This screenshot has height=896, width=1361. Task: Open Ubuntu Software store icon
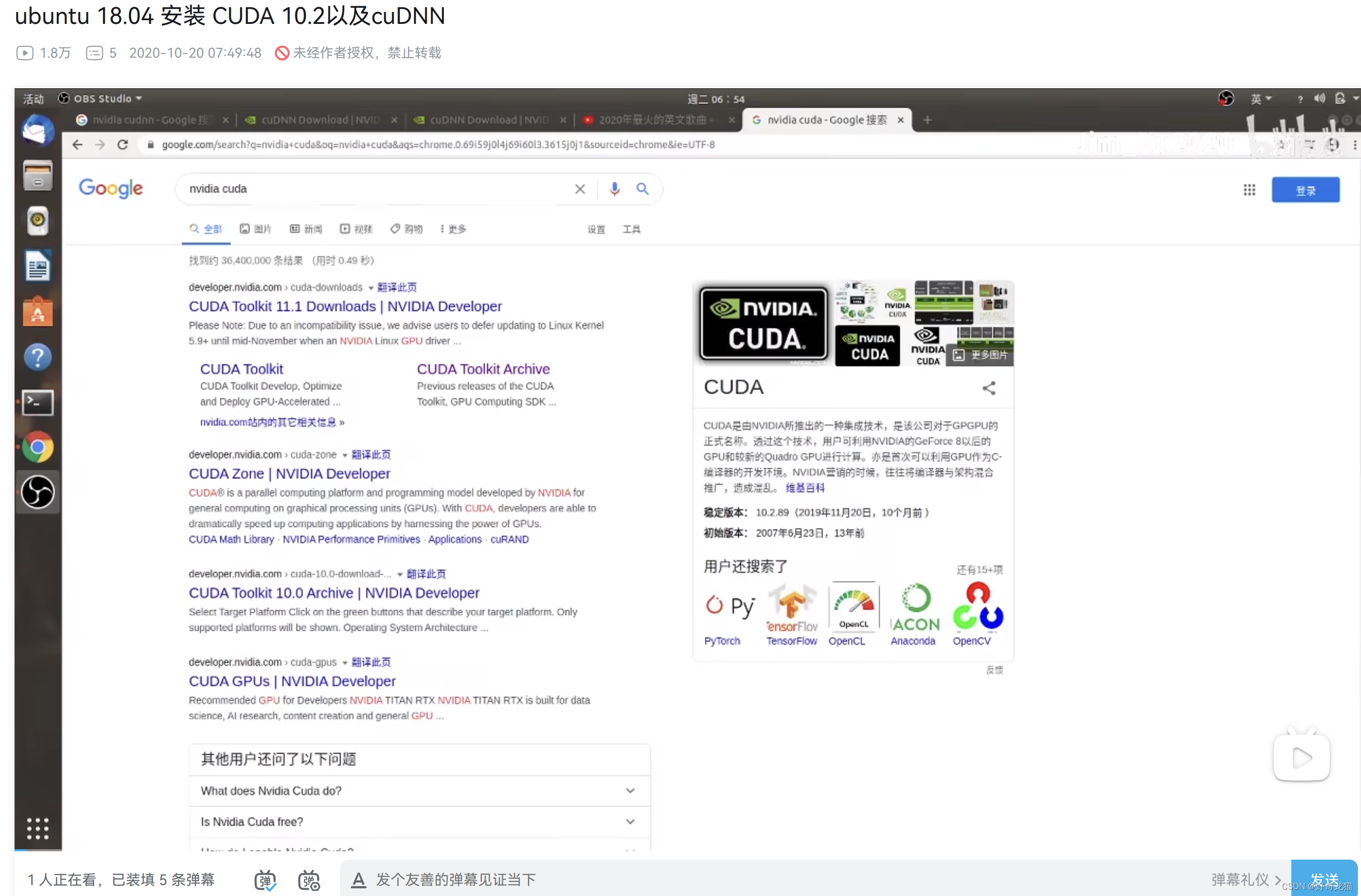[x=38, y=312]
